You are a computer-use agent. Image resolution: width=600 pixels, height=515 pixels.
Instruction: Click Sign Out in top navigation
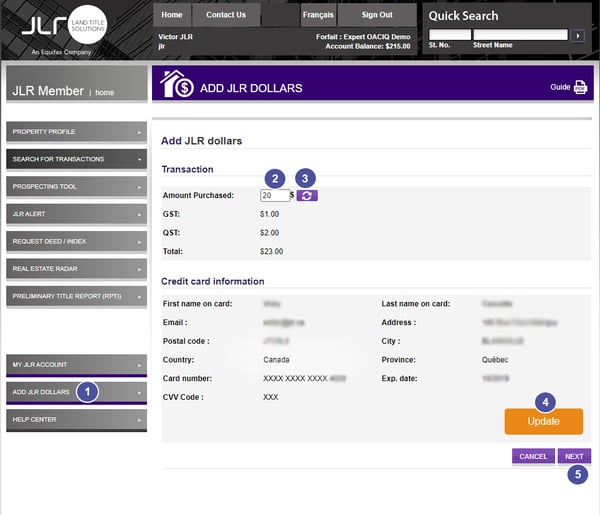point(377,15)
